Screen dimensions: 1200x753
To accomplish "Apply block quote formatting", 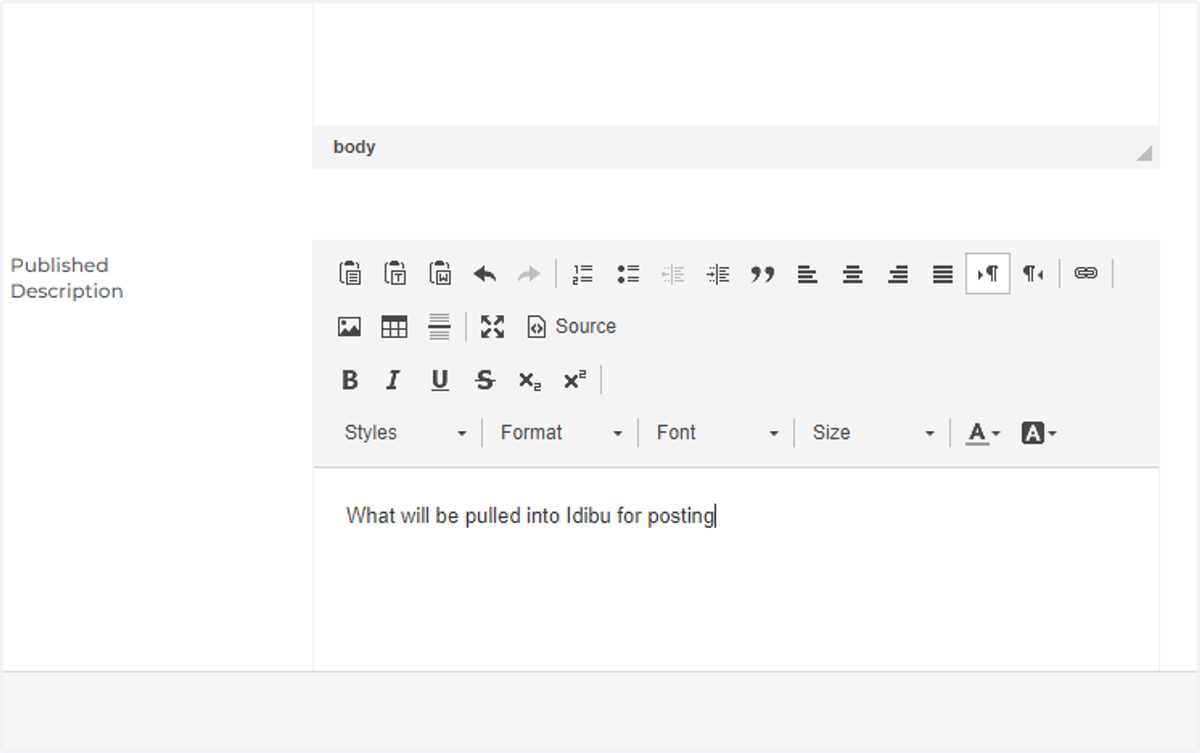I will click(763, 273).
